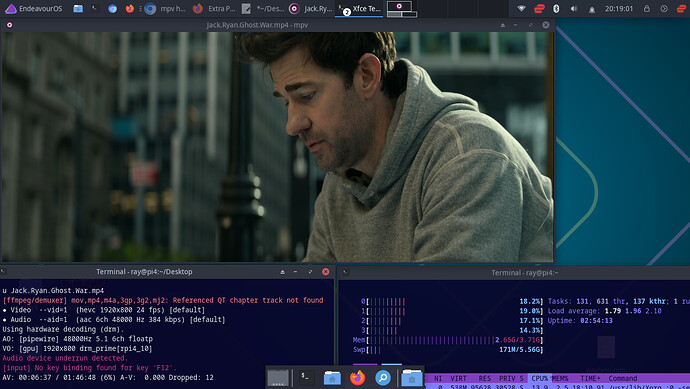Click the lock screen icon in panel

(x=646, y=8)
